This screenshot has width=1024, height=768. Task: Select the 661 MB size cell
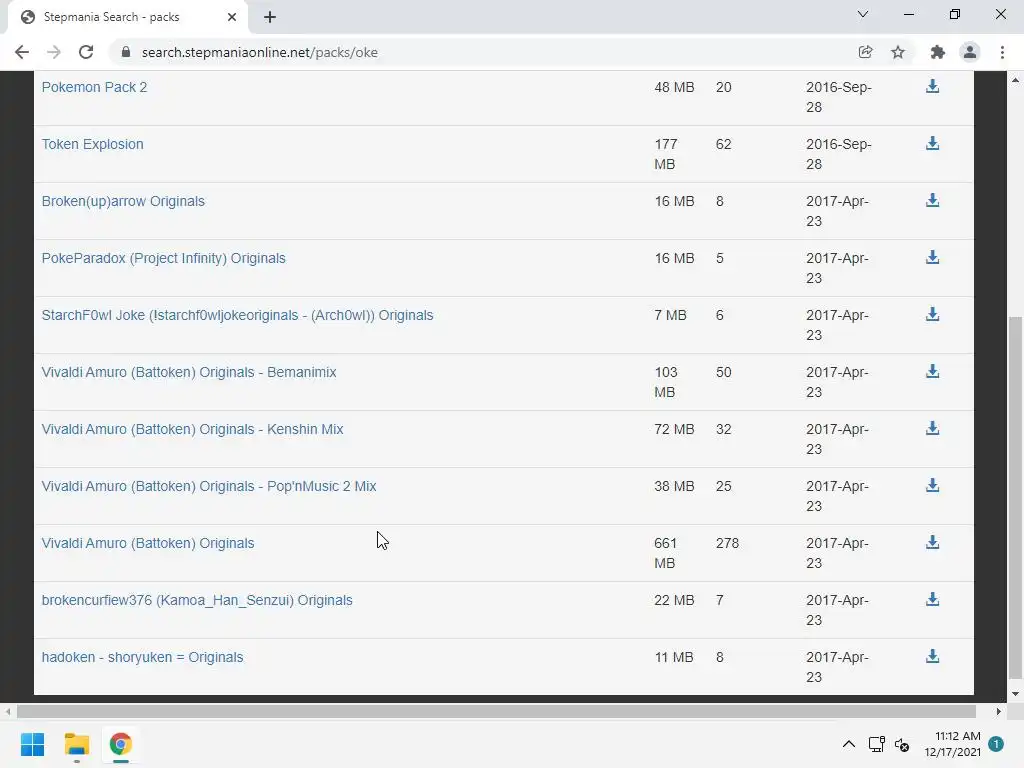(x=665, y=553)
